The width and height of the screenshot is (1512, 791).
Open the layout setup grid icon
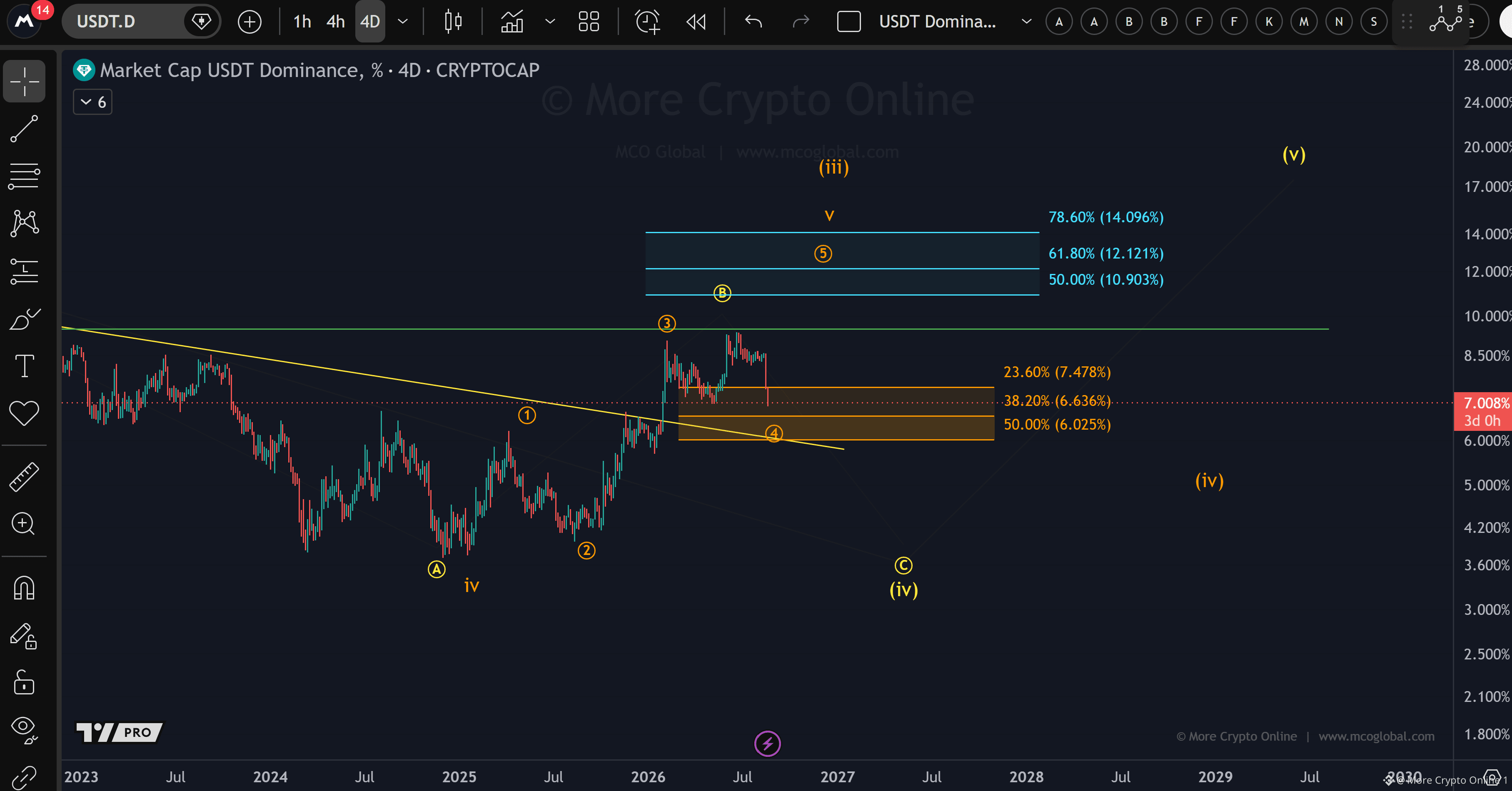tap(588, 22)
